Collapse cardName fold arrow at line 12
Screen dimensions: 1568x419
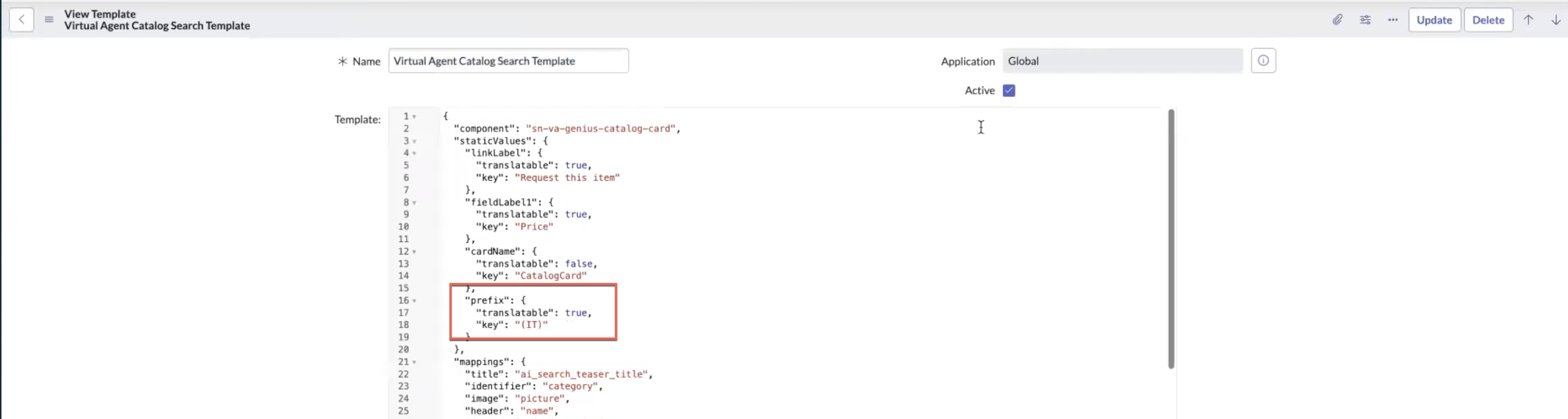tap(414, 252)
